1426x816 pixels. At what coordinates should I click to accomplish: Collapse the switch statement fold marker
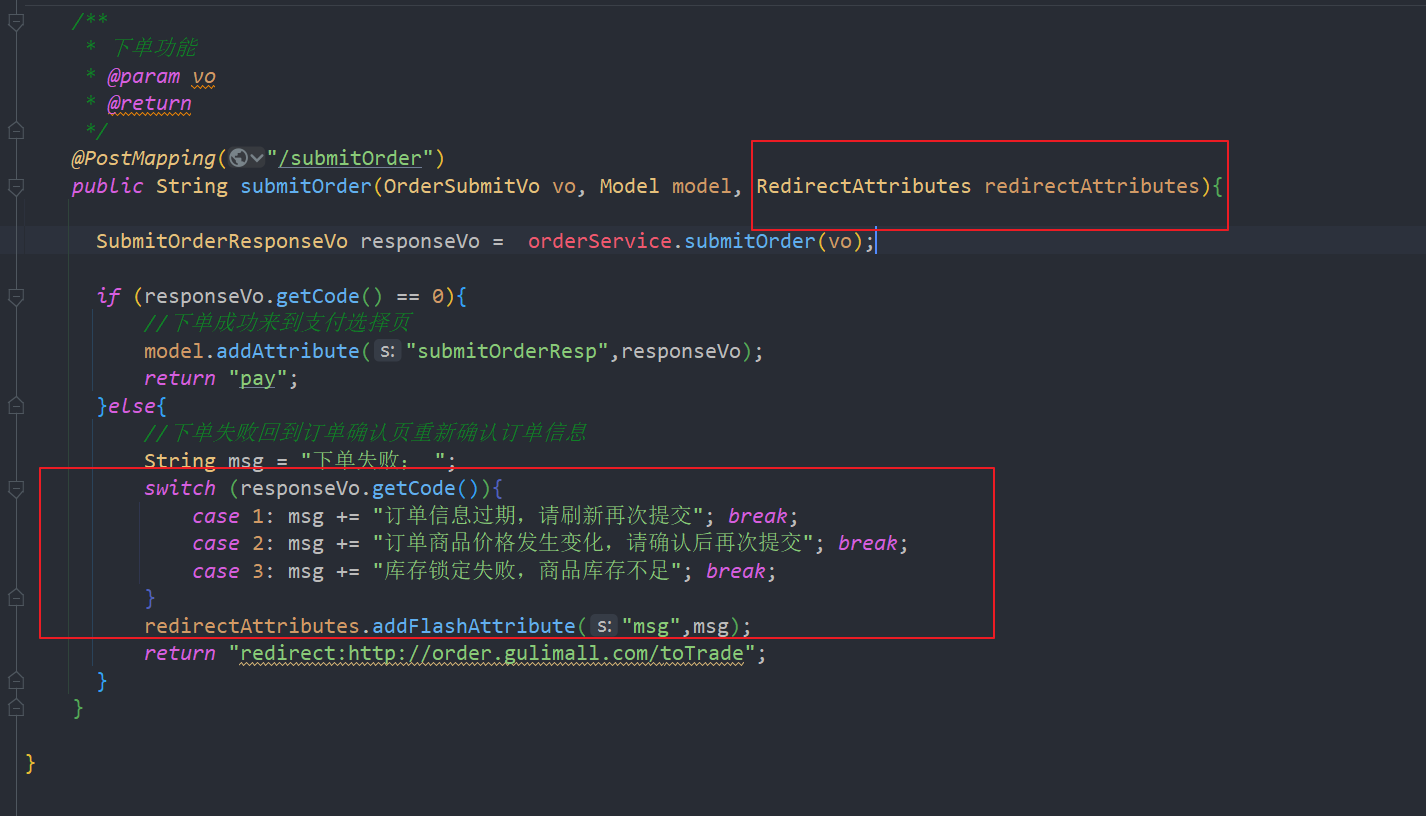coord(16,488)
